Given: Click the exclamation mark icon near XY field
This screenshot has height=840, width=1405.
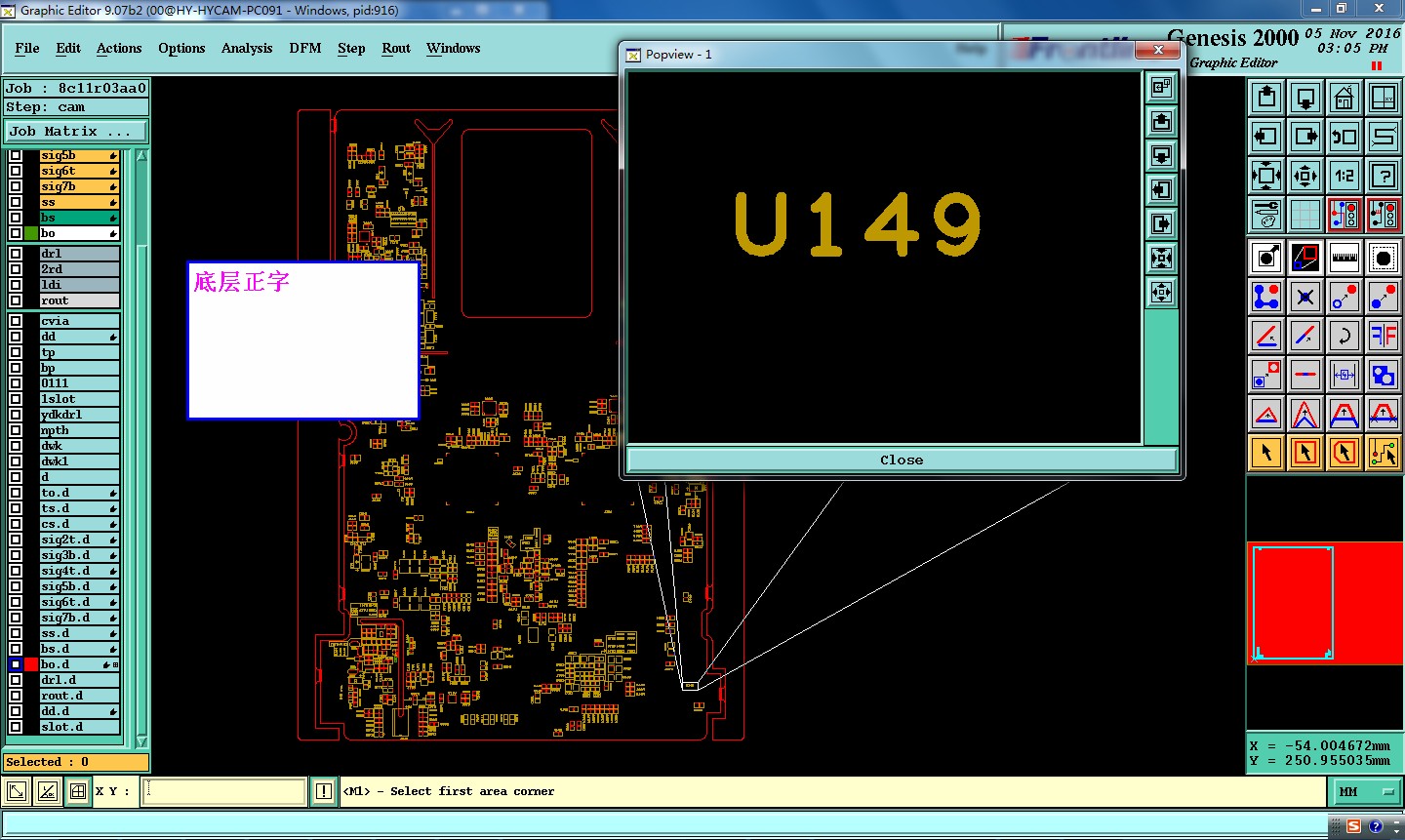Looking at the screenshot, I should tap(324, 791).
